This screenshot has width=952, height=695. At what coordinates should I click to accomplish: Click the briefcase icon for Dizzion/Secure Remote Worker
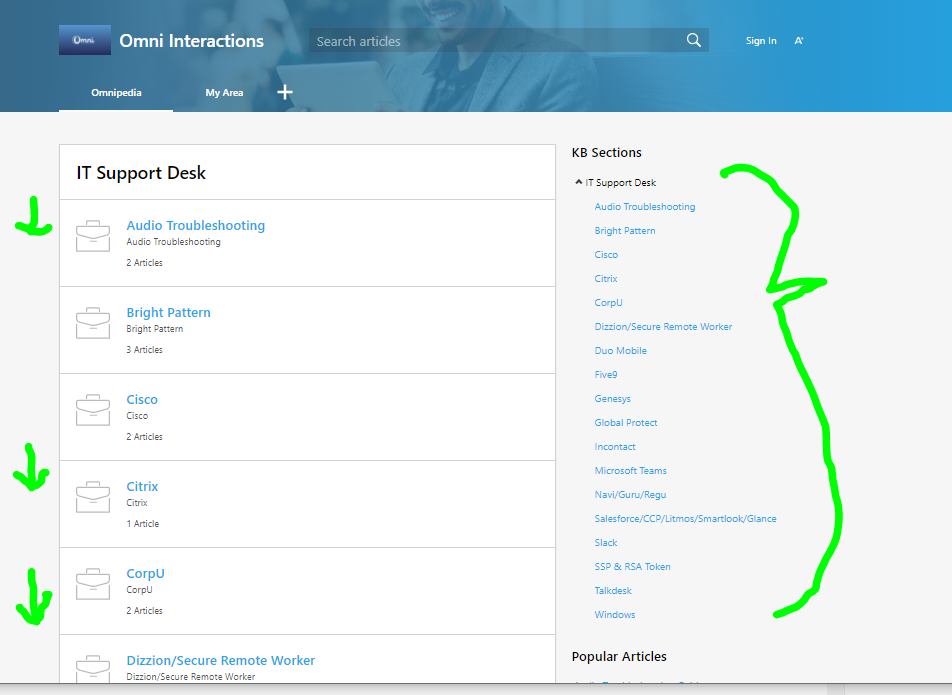(x=93, y=669)
